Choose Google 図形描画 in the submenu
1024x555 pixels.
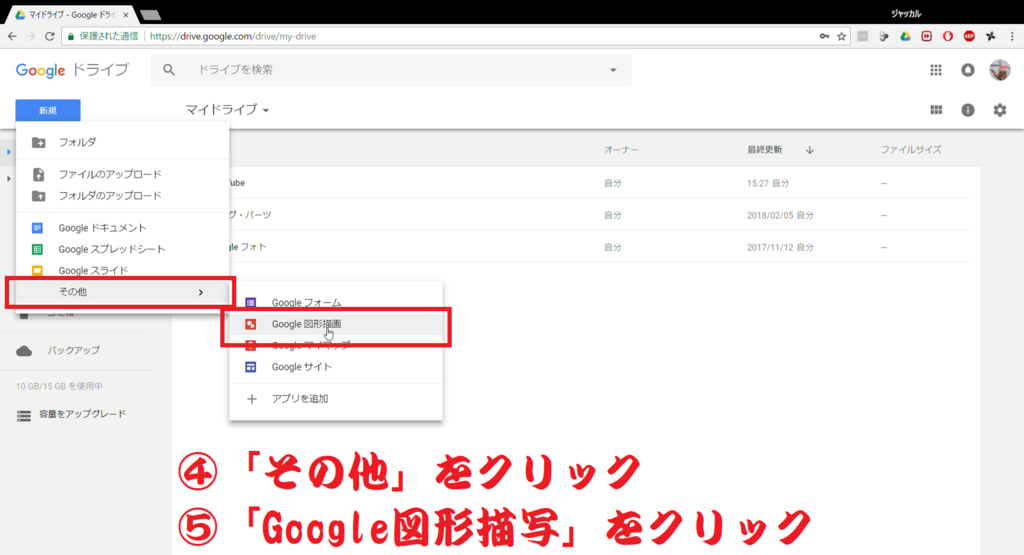point(336,324)
